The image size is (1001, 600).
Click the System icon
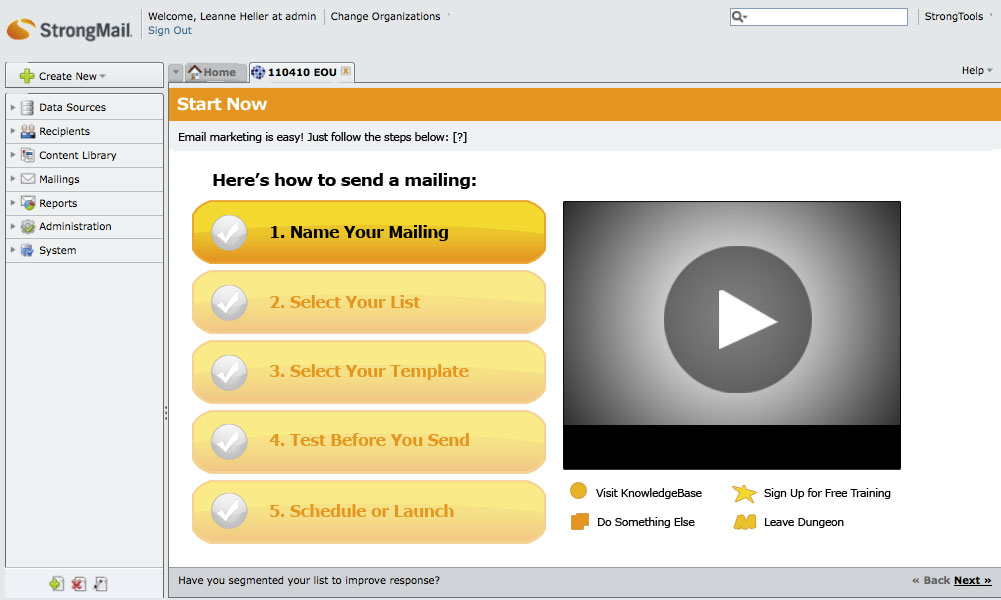pyautogui.click(x=27, y=250)
